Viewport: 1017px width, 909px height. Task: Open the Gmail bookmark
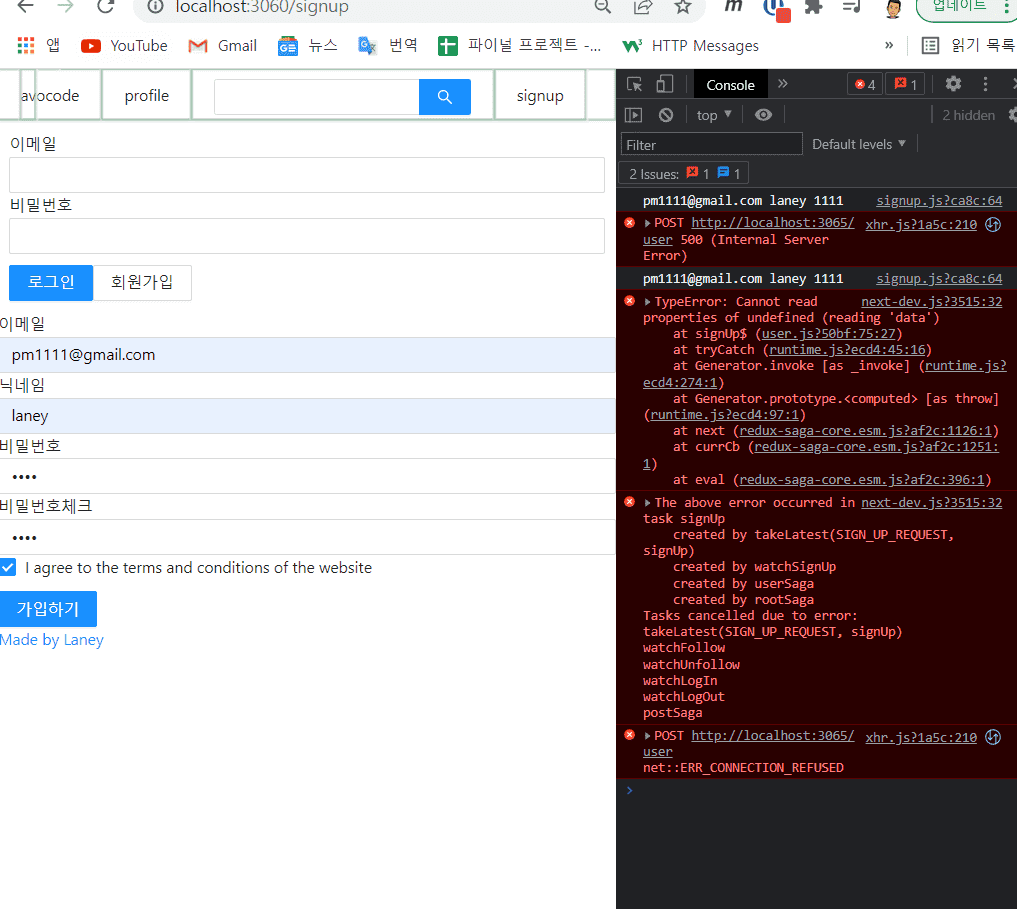(x=222, y=46)
